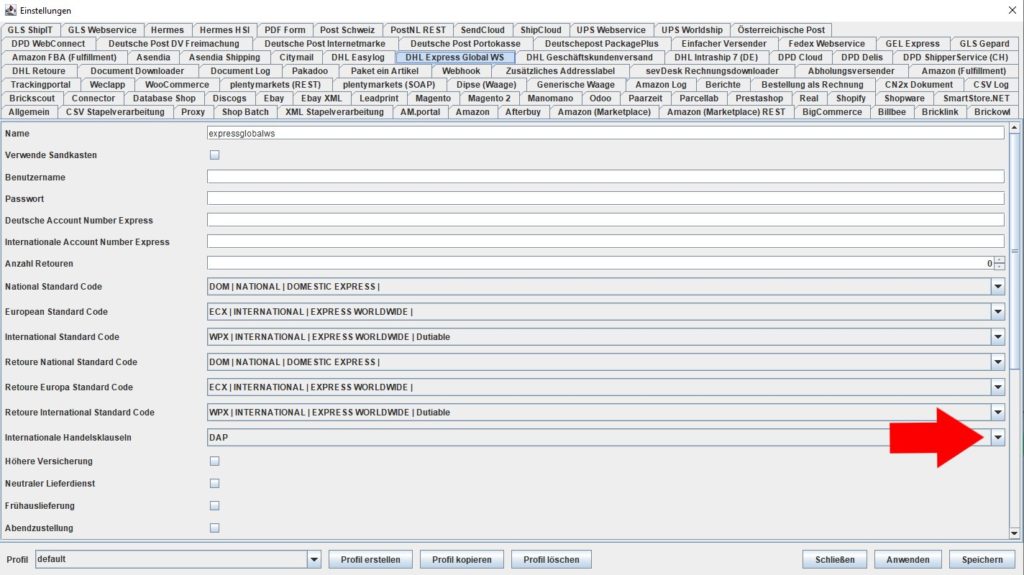Open the Document Downloader tab

coord(137,71)
